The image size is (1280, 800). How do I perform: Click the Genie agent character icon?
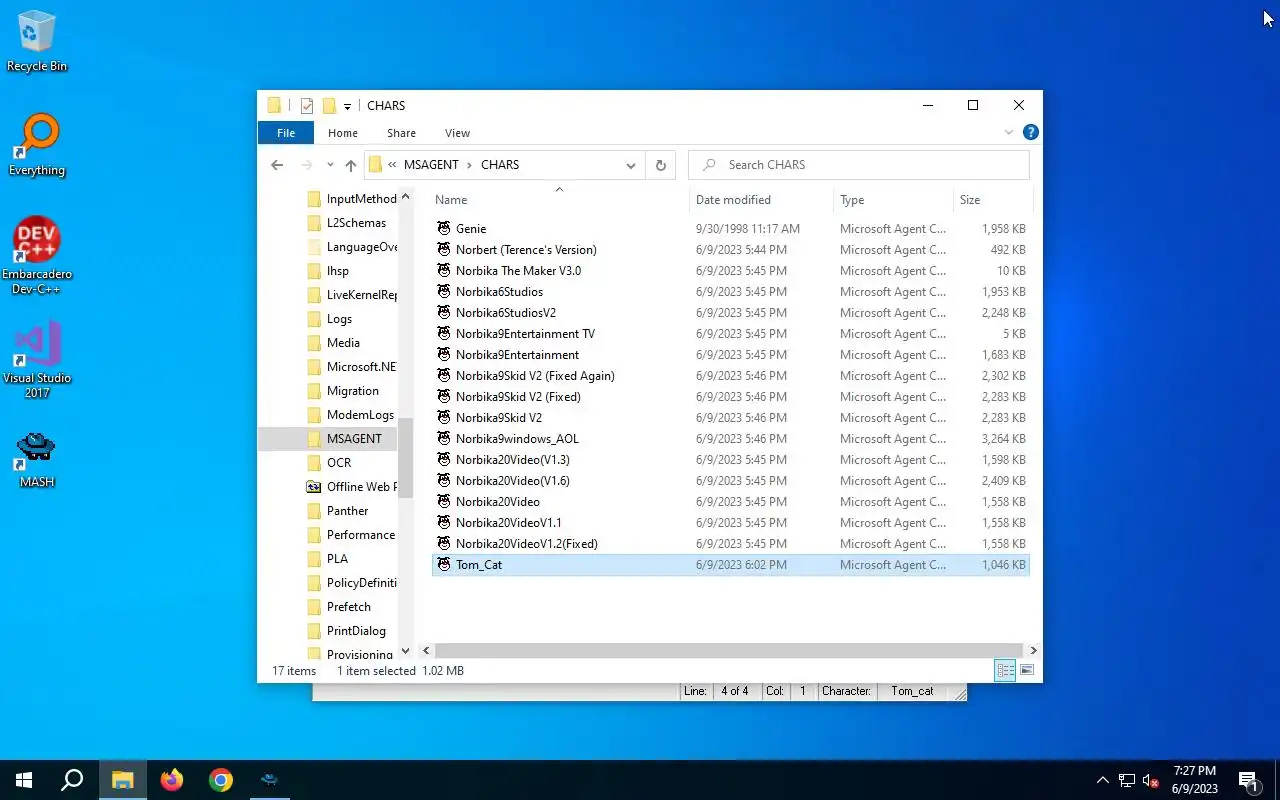pyautogui.click(x=444, y=228)
